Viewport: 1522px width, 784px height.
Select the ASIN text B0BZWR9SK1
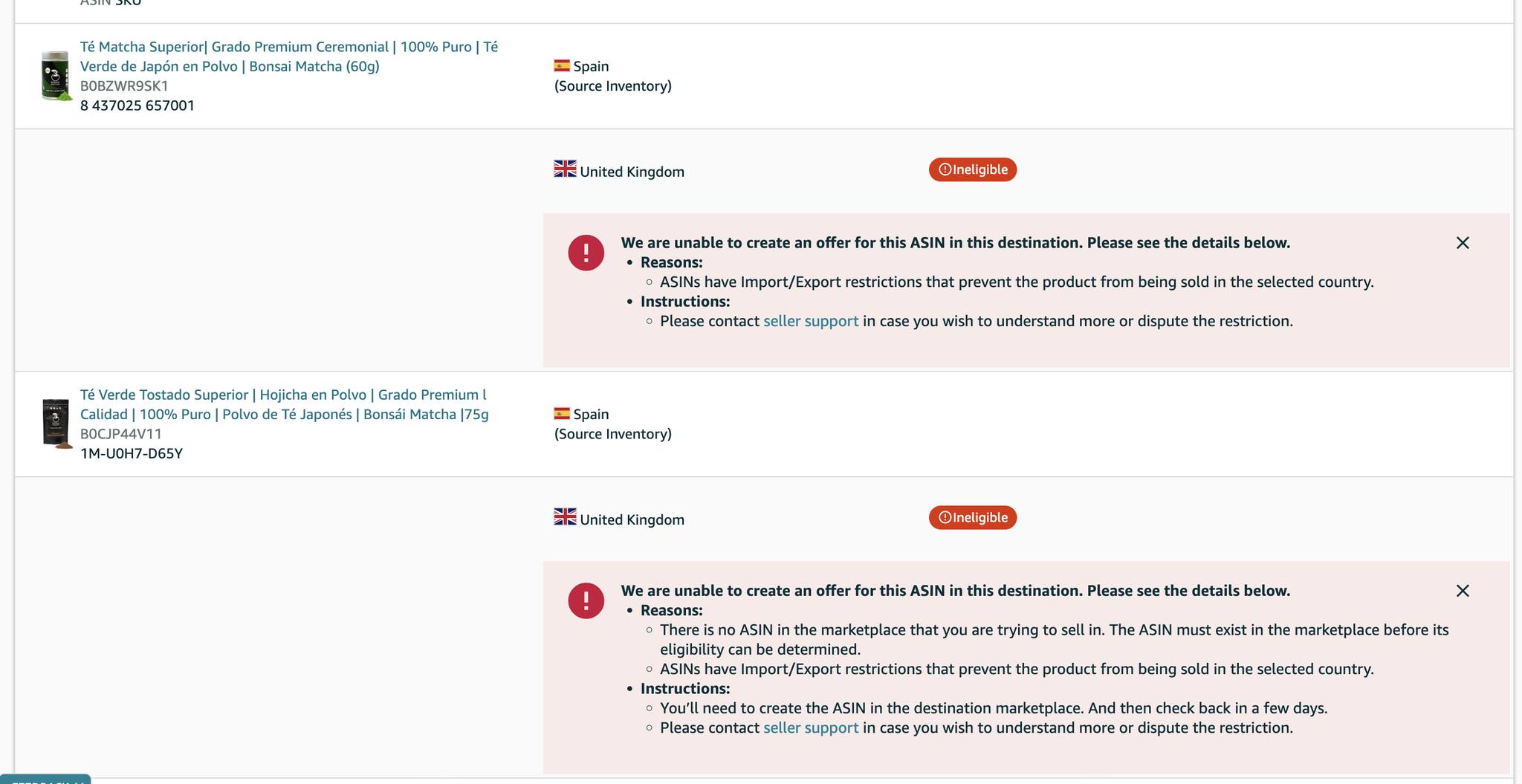[124, 85]
